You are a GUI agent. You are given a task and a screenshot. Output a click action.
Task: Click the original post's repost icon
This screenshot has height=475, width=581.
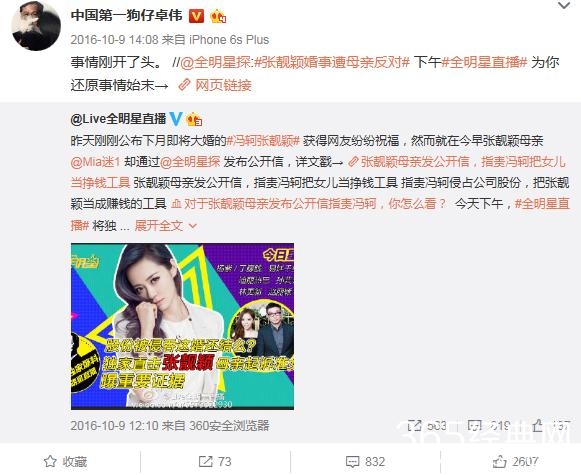[414, 425]
